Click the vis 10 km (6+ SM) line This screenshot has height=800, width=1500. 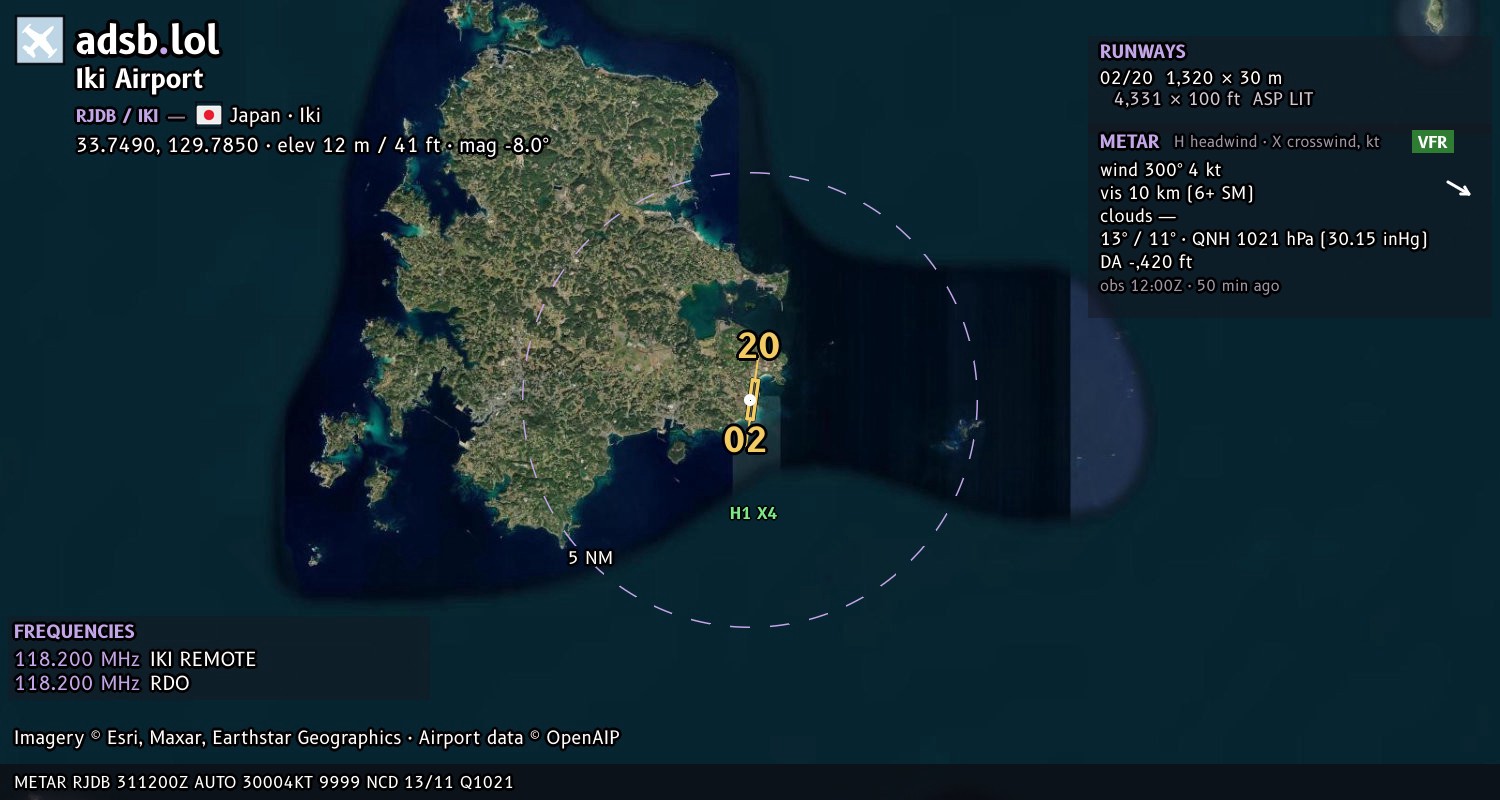click(1177, 193)
